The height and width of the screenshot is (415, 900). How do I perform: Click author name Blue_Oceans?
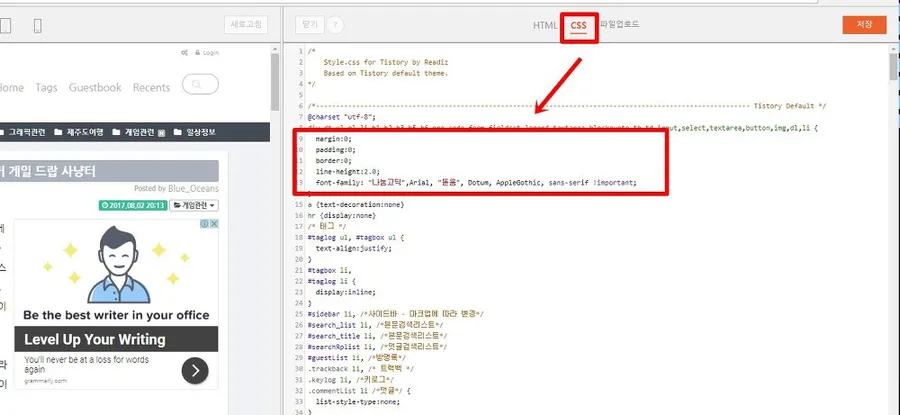pyautogui.click(x=193, y=188)
